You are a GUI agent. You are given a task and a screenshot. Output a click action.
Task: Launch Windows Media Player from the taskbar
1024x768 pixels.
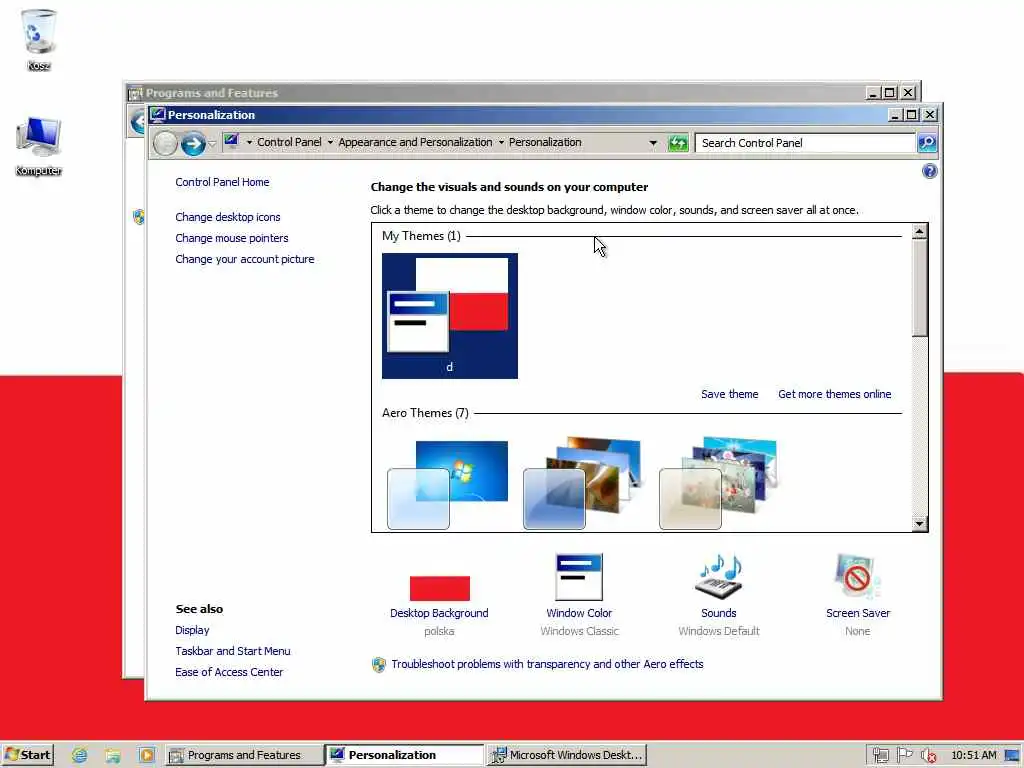(146, 755)
